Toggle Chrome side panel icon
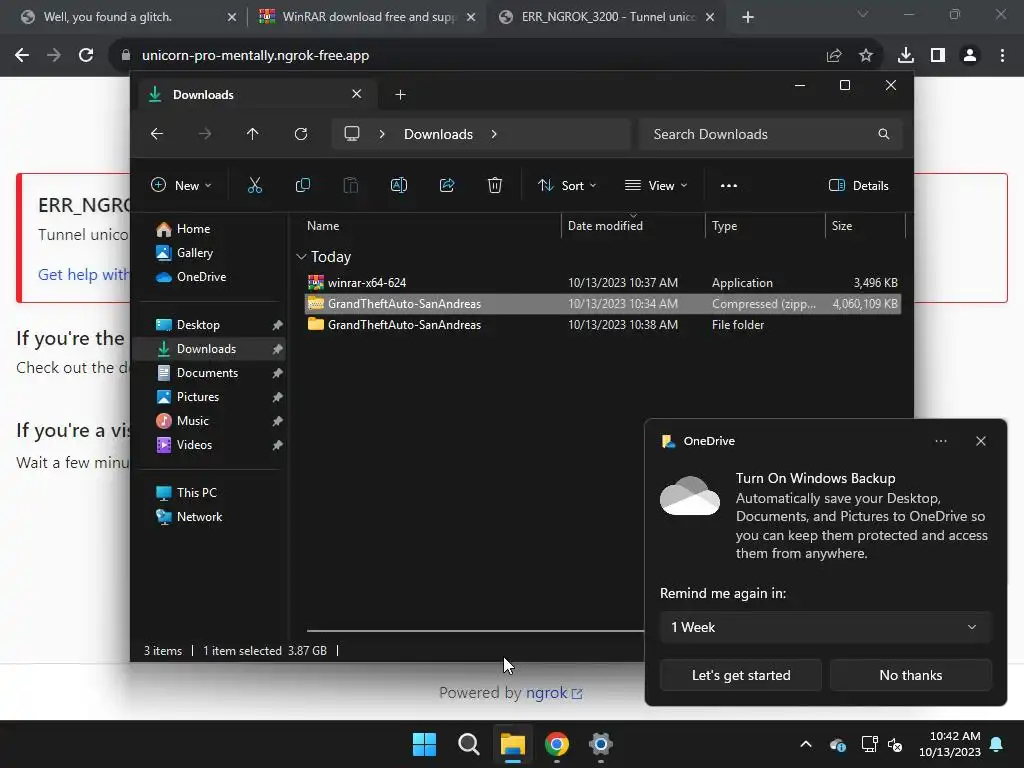 (x=938, y=56)
